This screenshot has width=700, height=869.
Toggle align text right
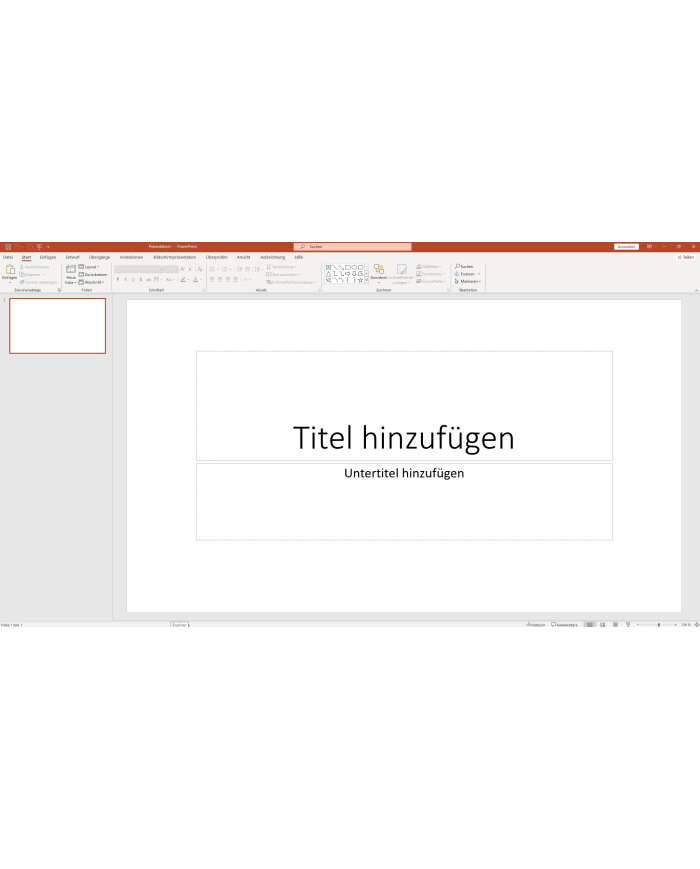(x=228, y=280)
